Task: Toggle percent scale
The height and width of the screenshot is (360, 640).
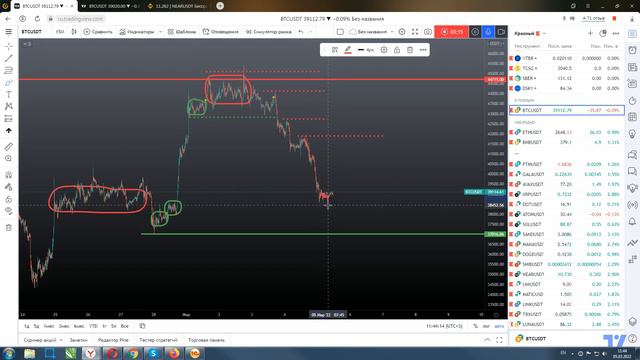Action: 476,326
